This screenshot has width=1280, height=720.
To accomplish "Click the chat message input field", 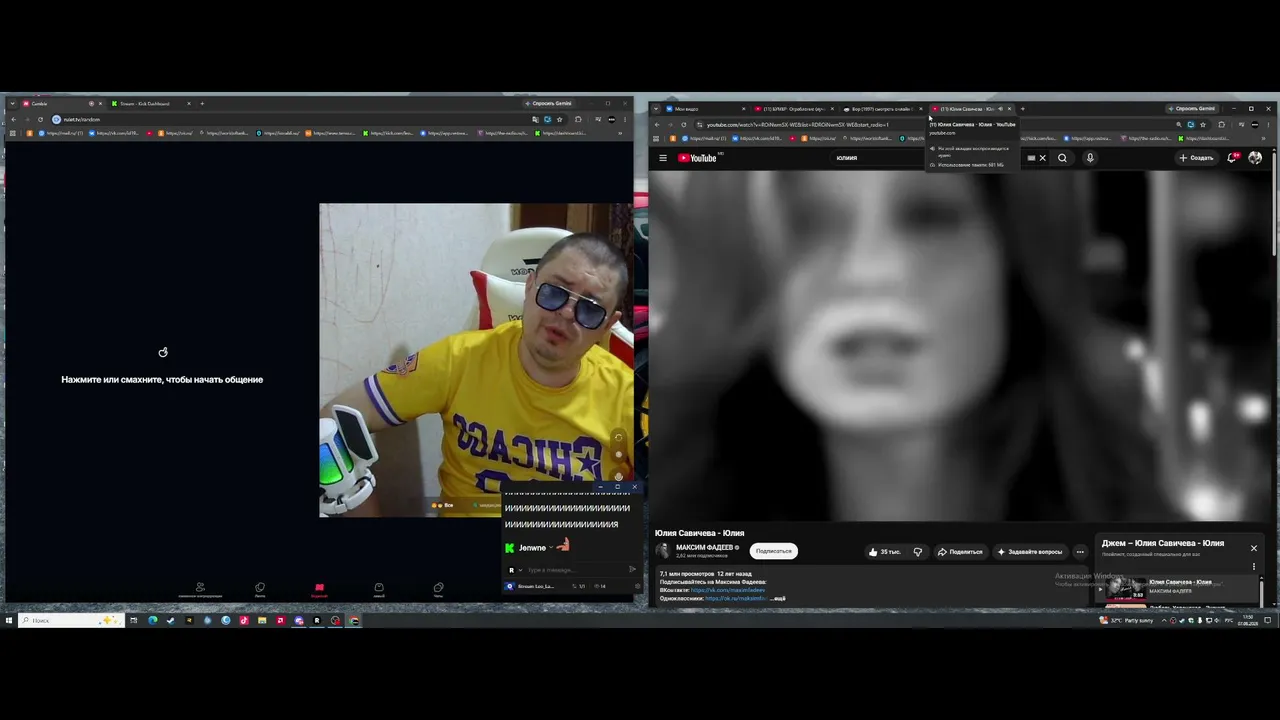I will (573, 570).
